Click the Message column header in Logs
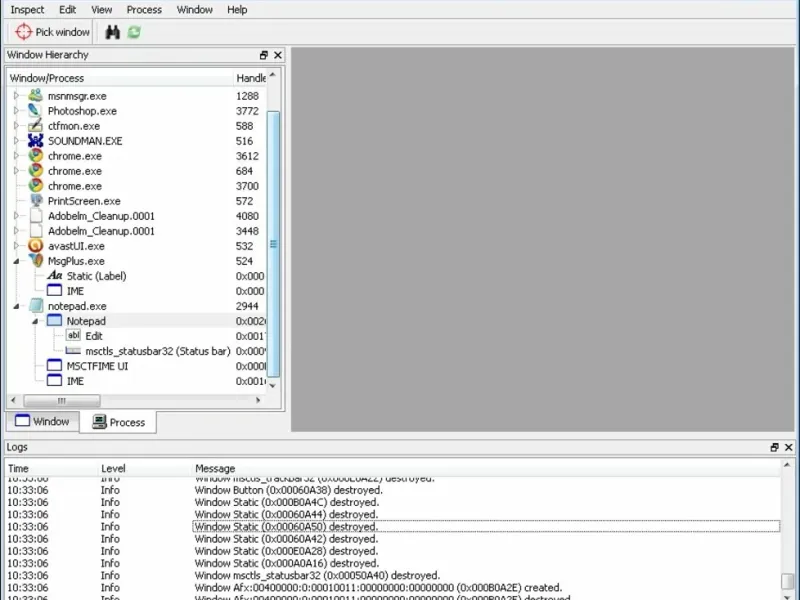Viewport: 800px width, 600px height. (486, 468)
